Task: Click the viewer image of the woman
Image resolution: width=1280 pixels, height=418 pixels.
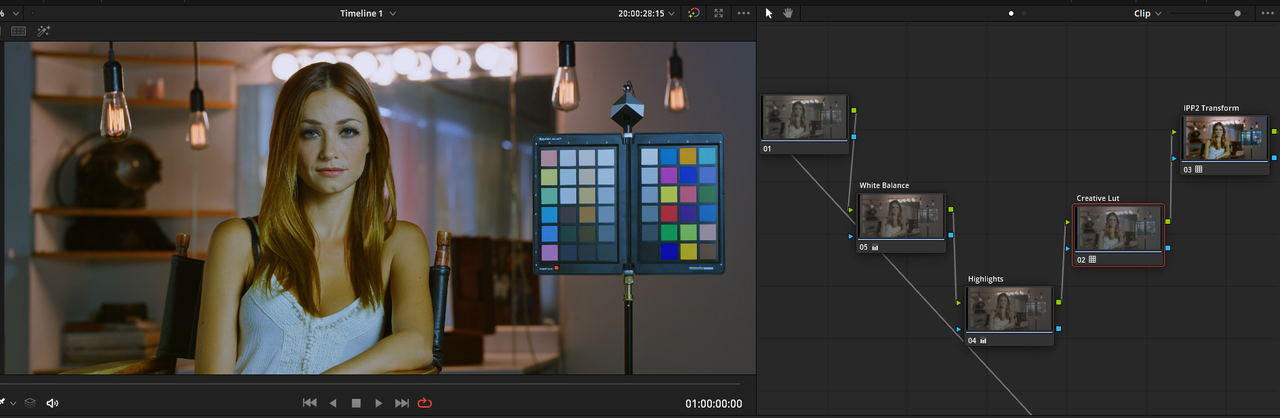Action: (x=379, y=208)
